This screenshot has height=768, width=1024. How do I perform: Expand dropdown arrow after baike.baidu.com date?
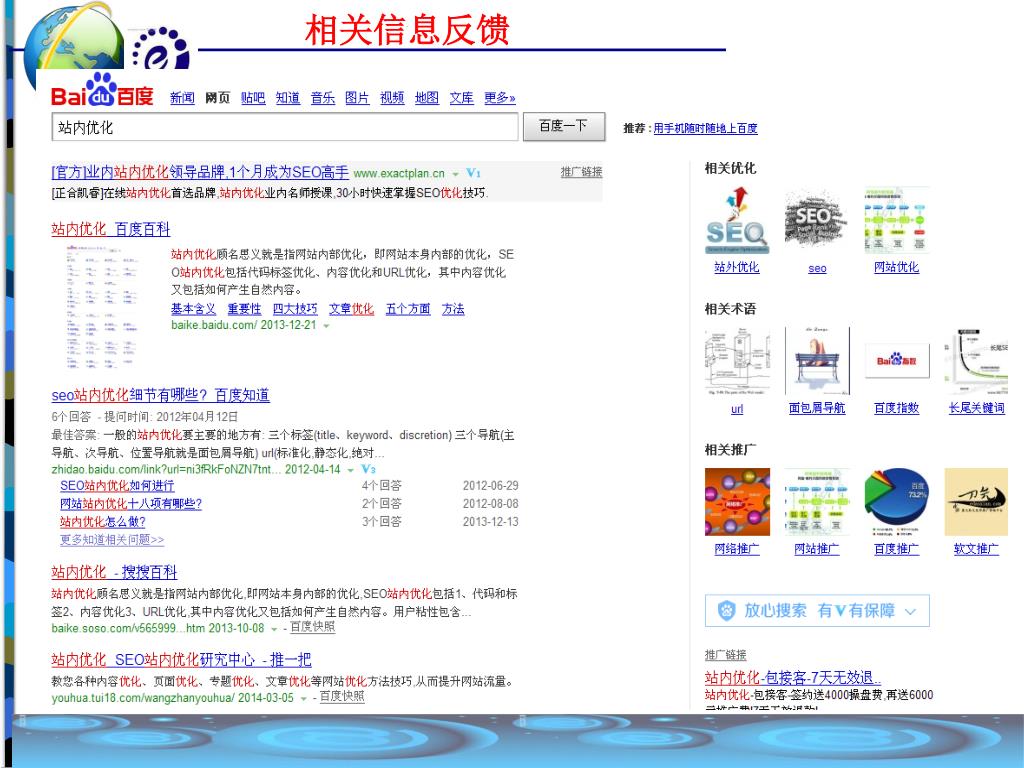[x=326, y=325]
